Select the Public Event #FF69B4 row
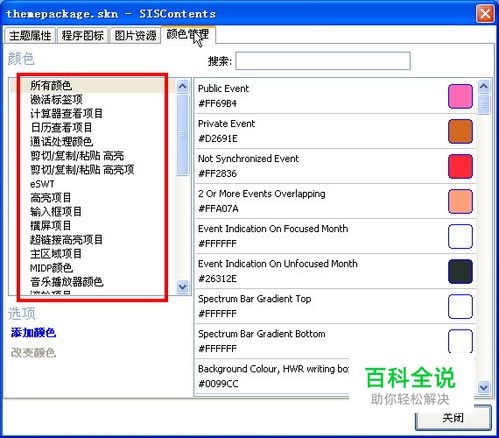 click(x=335, y=96)
